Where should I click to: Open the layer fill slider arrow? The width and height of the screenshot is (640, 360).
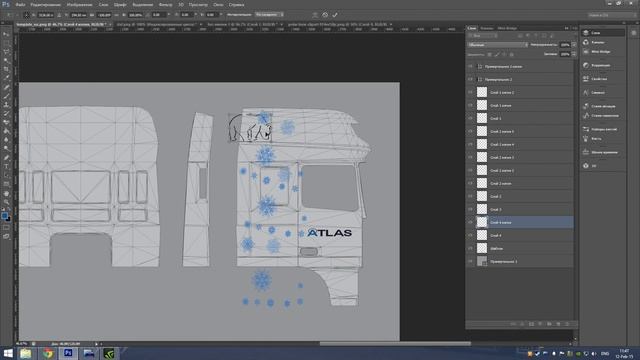point(574,54)
